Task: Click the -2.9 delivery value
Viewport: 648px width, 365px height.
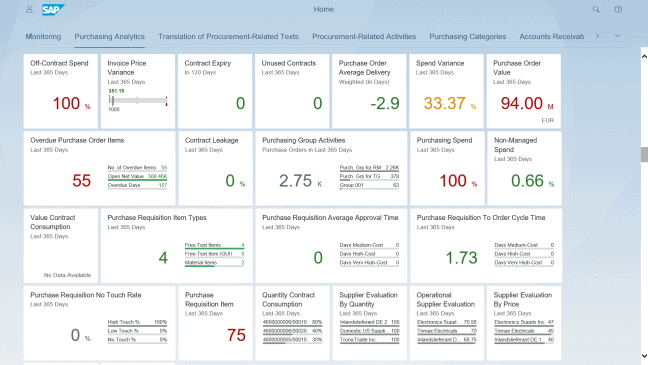Action: click(x=385, y=103)
